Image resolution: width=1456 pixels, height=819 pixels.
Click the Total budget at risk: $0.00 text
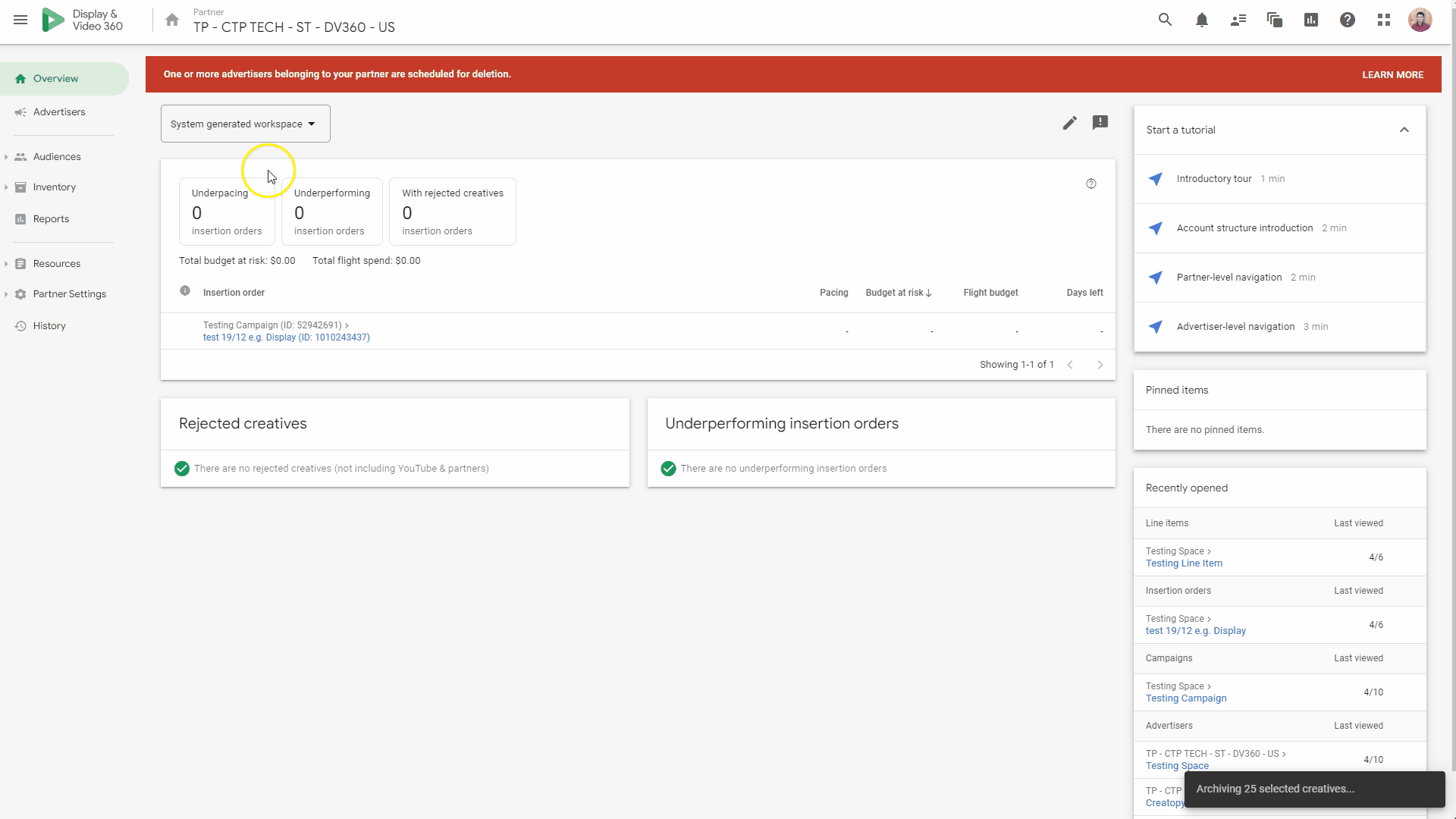click(237, 261)
